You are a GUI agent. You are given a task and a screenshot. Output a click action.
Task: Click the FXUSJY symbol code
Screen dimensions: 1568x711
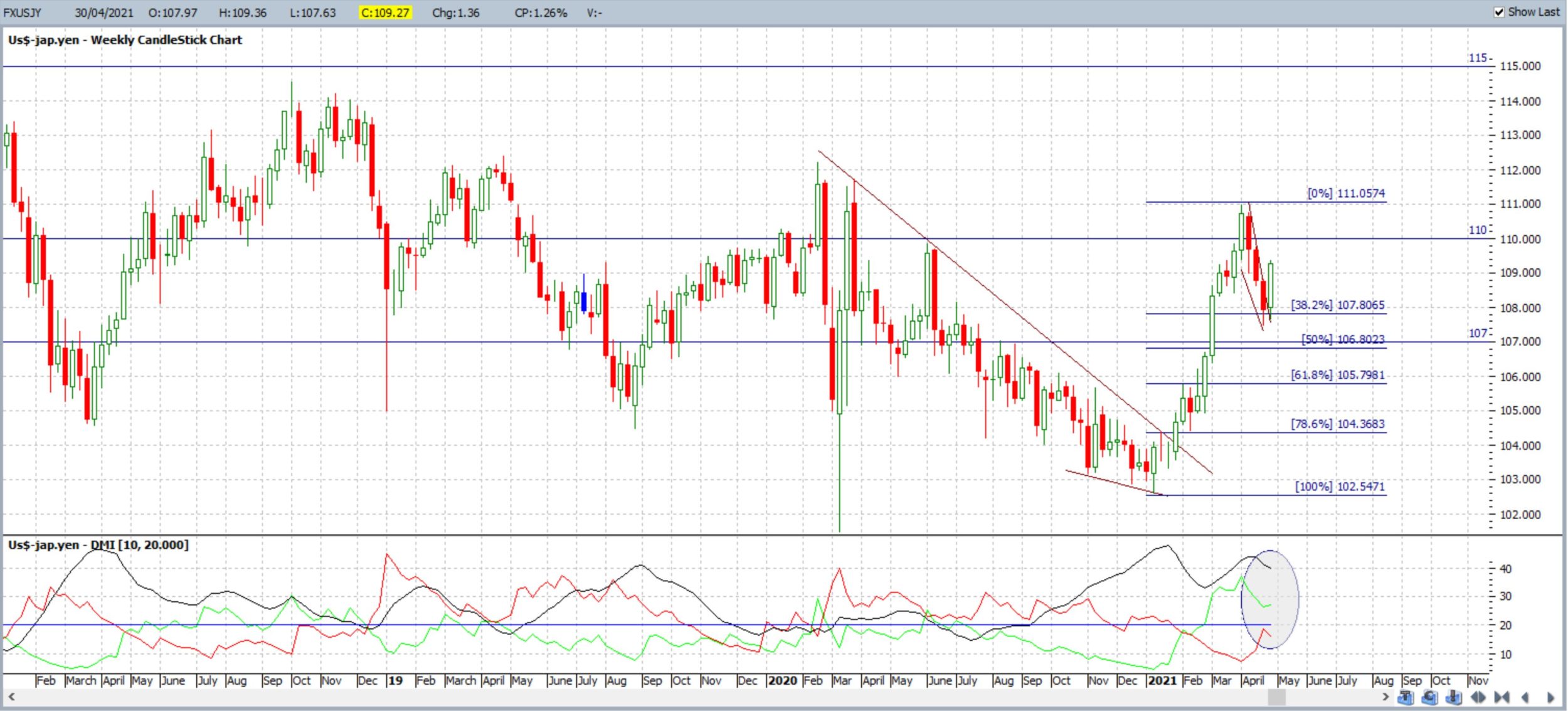[23, 13]
